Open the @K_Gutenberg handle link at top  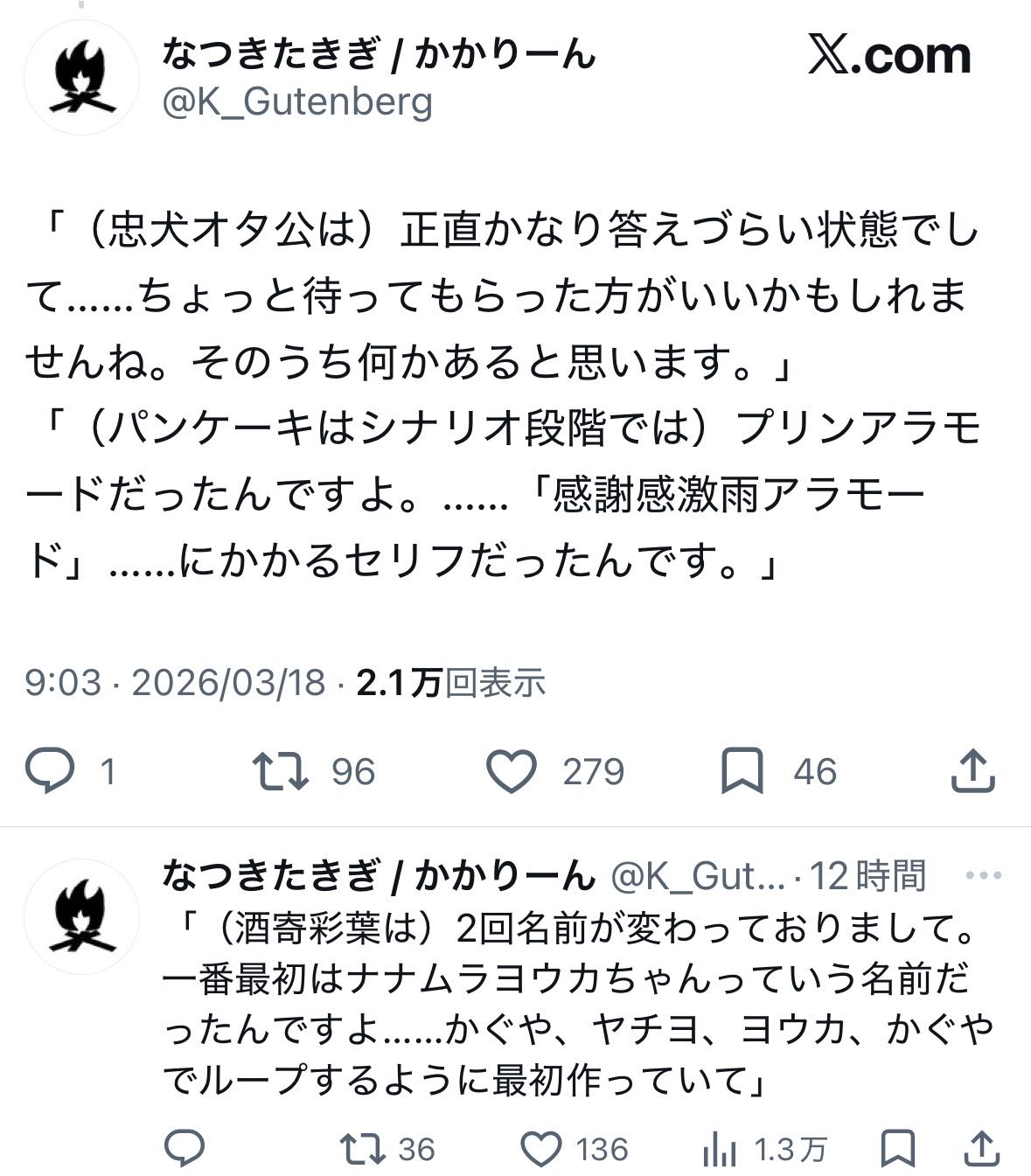point(297,102)
